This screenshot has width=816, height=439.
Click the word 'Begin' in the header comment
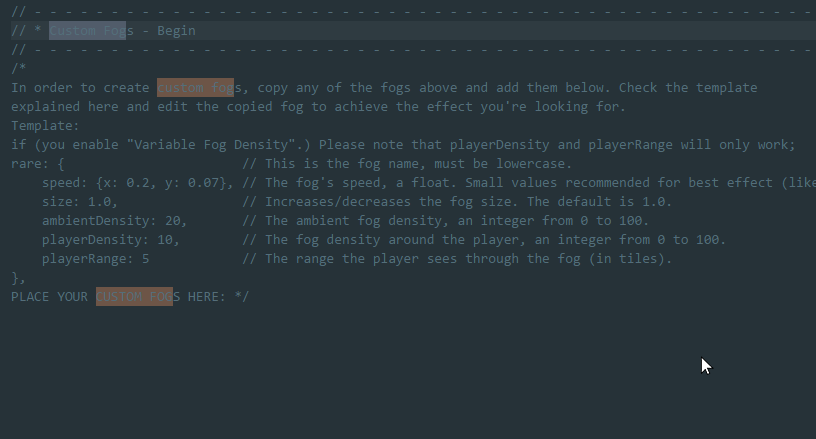coord(176,31)
